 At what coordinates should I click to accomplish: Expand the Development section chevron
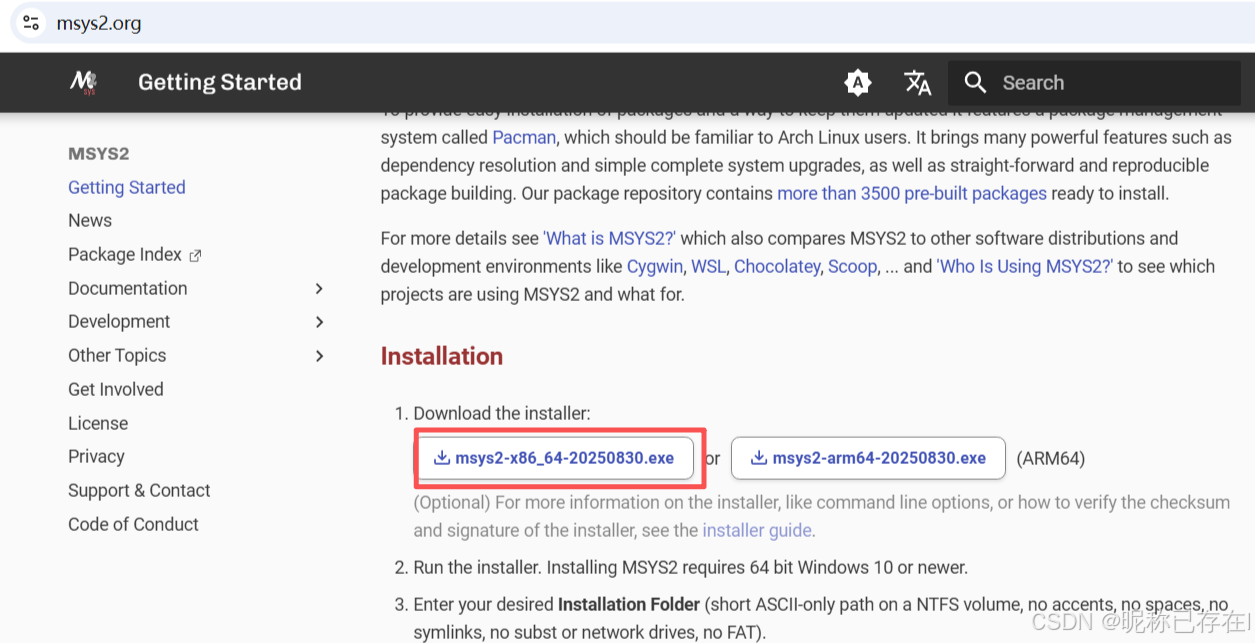click(x=319, y=322)
